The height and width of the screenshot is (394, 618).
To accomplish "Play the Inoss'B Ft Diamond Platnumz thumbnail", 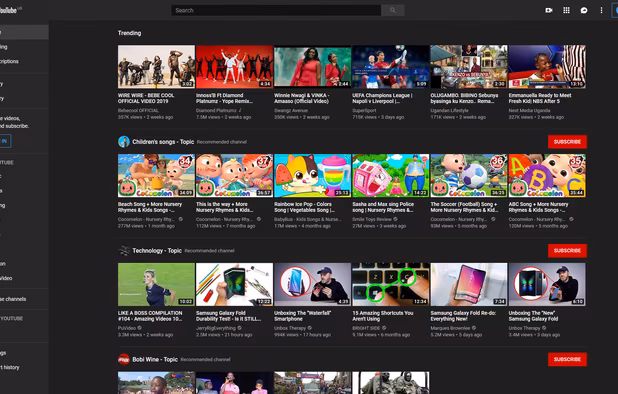I will pos(234,67).
